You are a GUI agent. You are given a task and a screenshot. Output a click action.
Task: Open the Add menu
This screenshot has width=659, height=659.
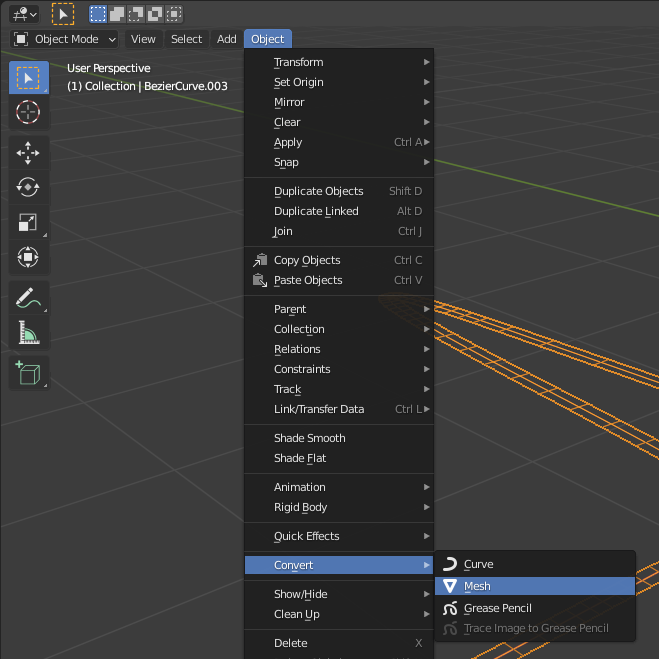click(x=227, y=39)
